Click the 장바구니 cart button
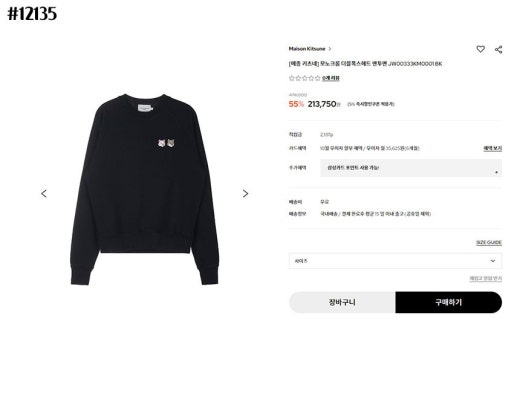Screen dimensions: 520x405 (342, 302)
